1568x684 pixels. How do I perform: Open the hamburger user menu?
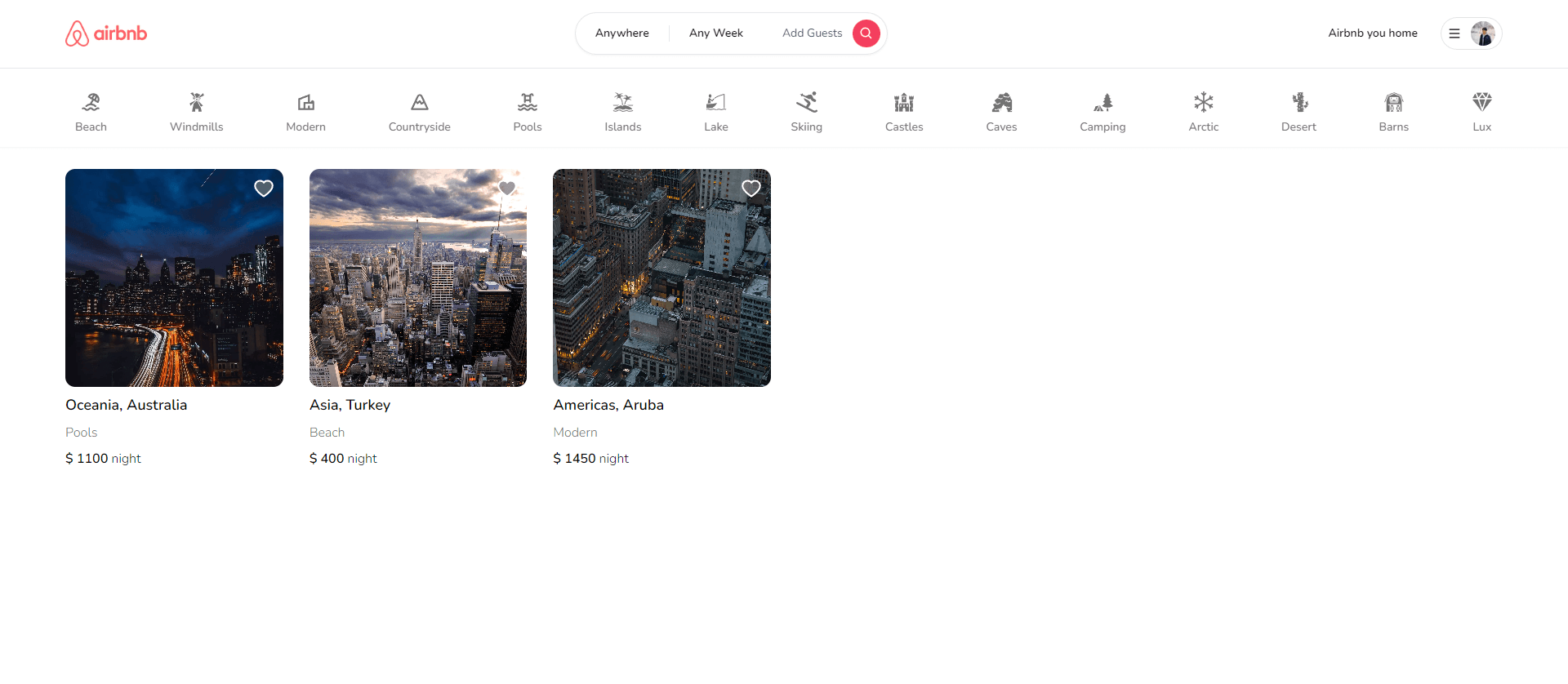[1454, 33]
